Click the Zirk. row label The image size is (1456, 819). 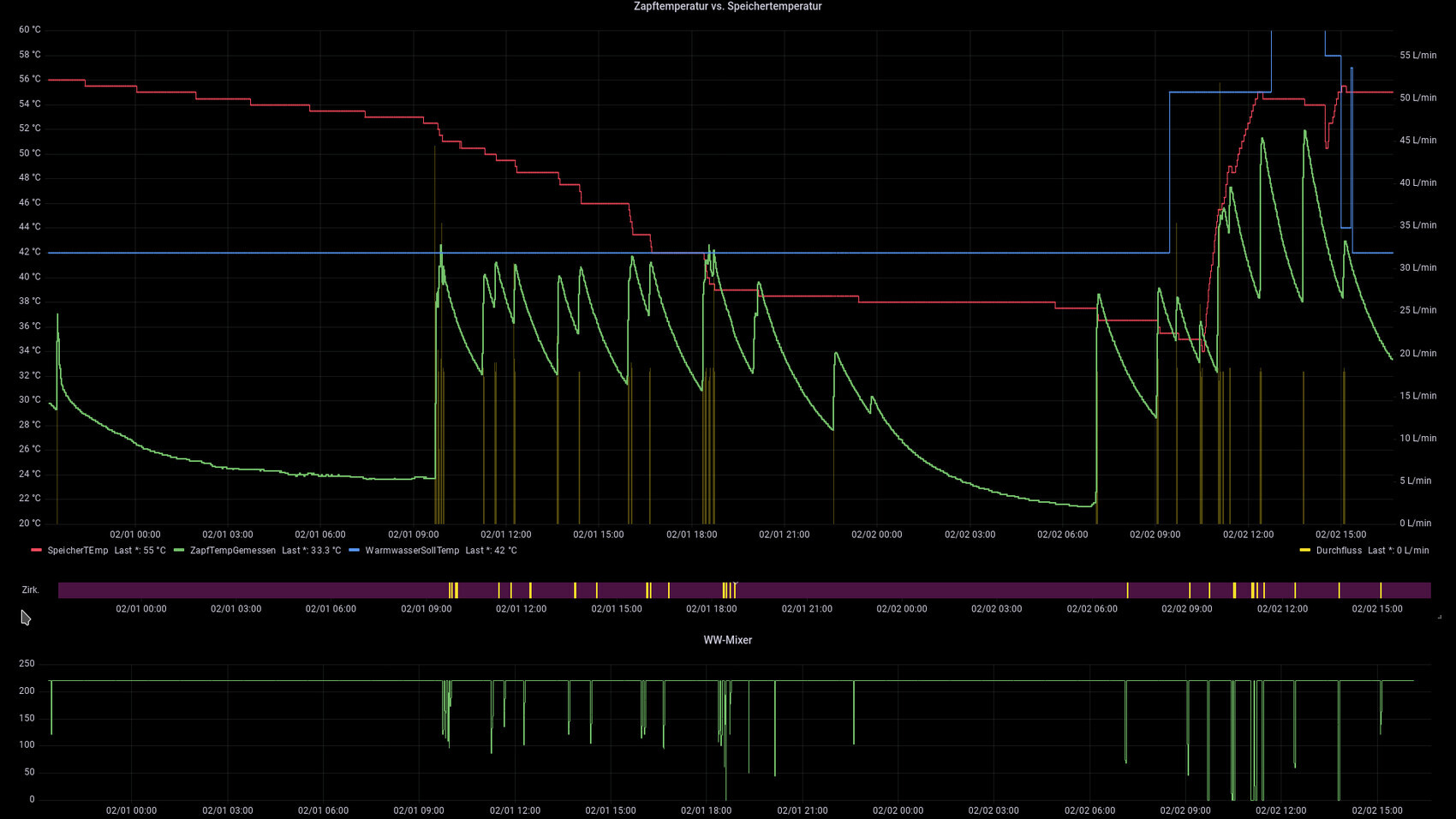tap(30, 590)
